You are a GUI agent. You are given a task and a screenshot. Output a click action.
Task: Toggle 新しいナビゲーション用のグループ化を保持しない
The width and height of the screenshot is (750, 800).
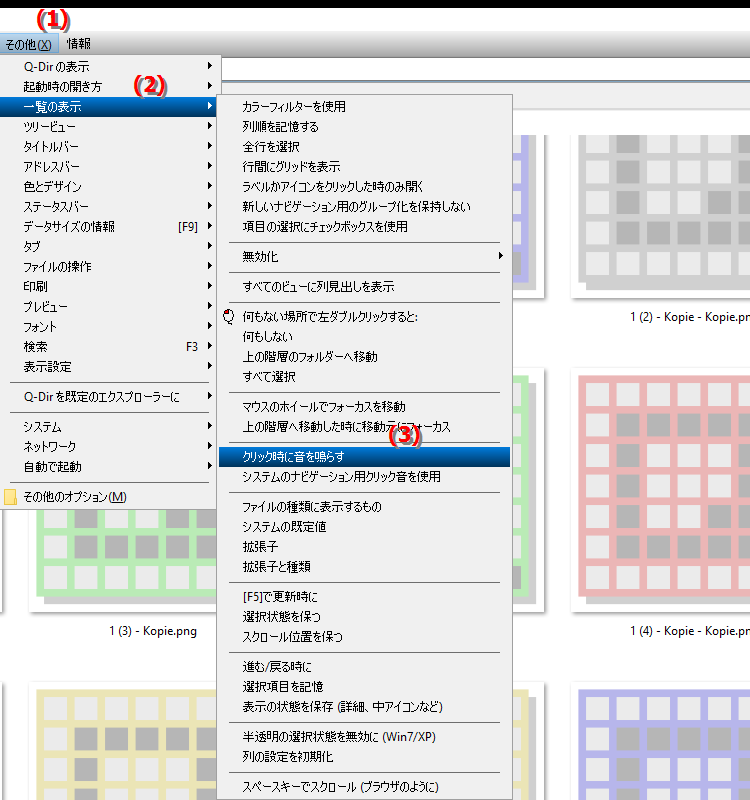click(x=364, y=206)
